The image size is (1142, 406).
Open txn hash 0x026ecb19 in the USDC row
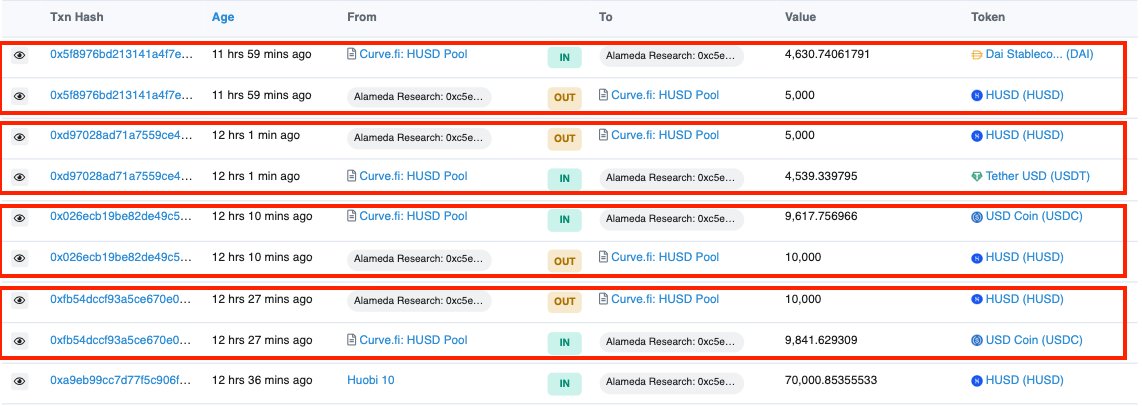click(122, 216)
